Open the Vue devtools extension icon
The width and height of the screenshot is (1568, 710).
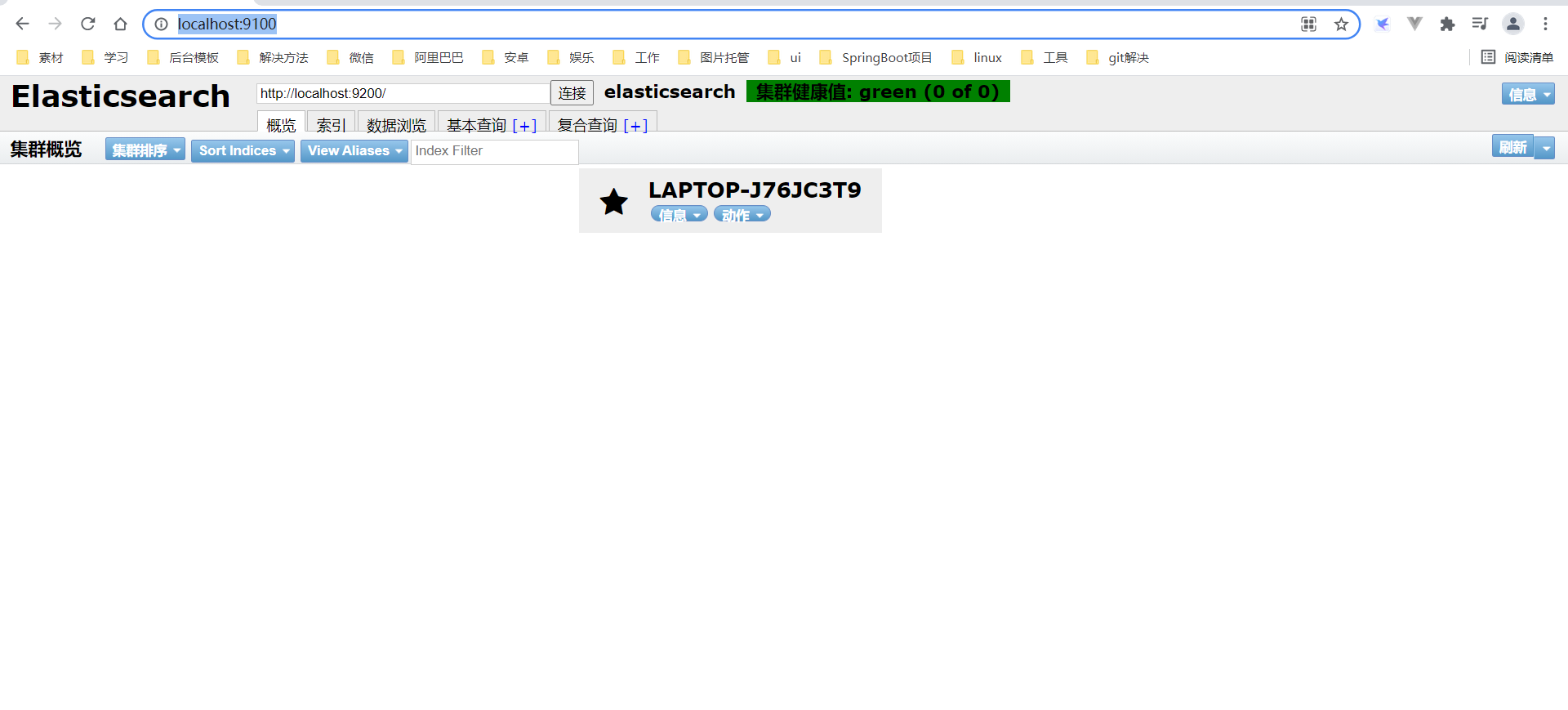pyautogui.click(x=1415, y=24)
